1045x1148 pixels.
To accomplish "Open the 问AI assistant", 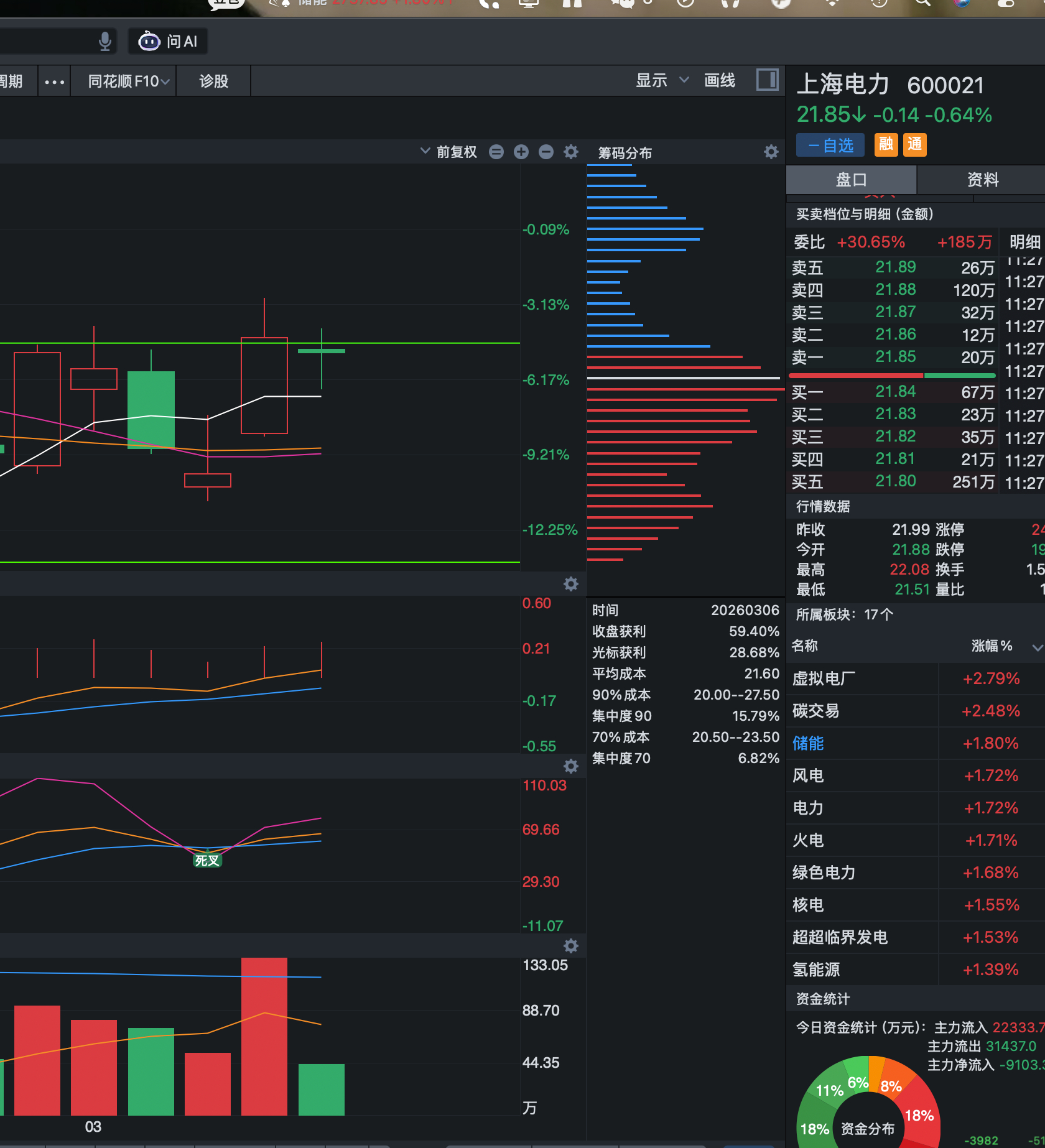I will pyautogui.click(x=167, y=41).
